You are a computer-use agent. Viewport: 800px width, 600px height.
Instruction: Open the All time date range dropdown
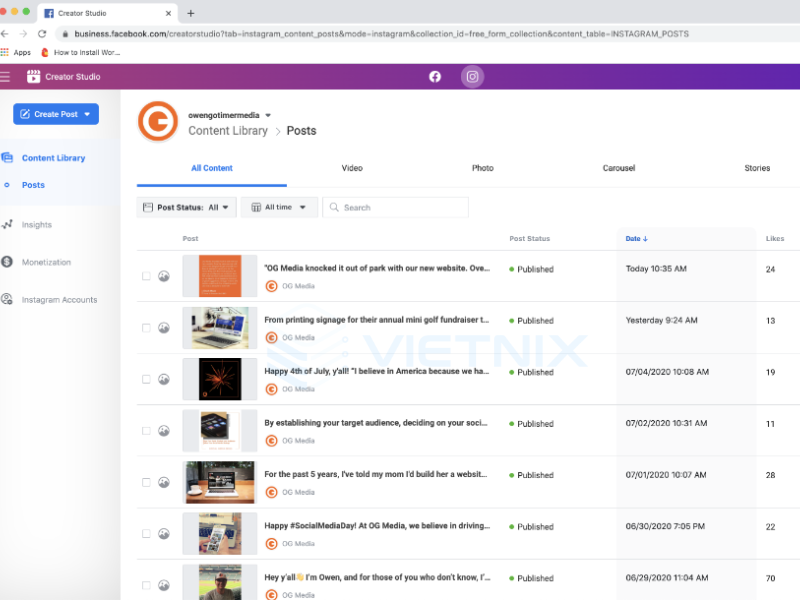coord(279,207)
